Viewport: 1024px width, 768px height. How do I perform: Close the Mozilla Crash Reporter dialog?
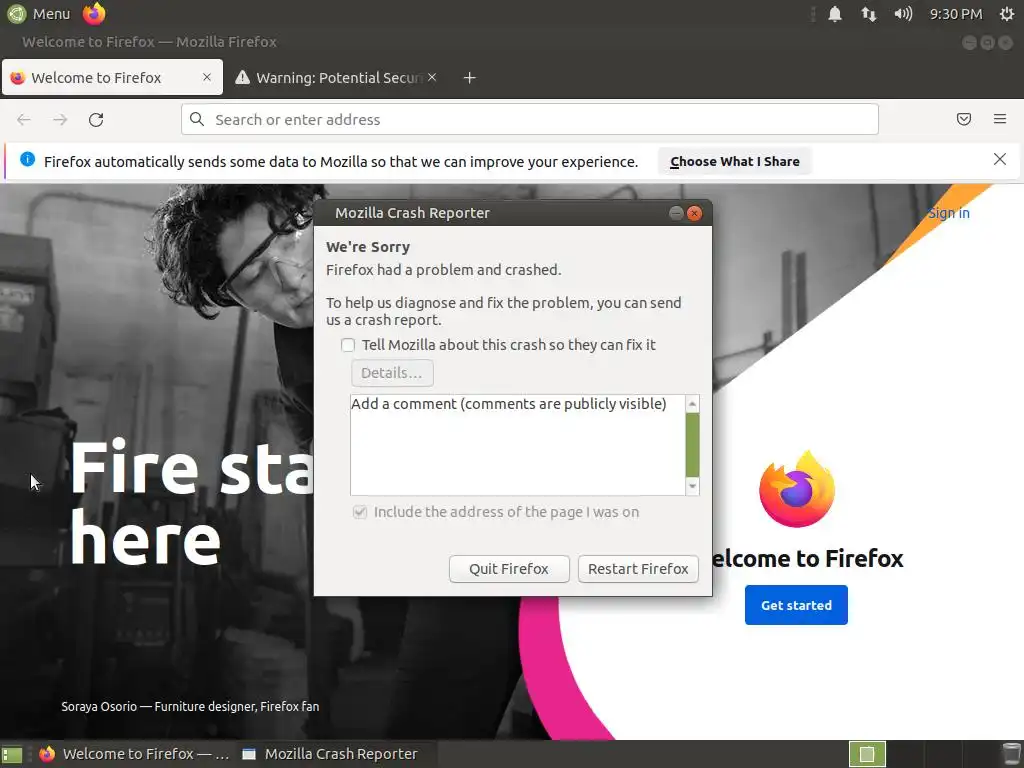point(695,213)
